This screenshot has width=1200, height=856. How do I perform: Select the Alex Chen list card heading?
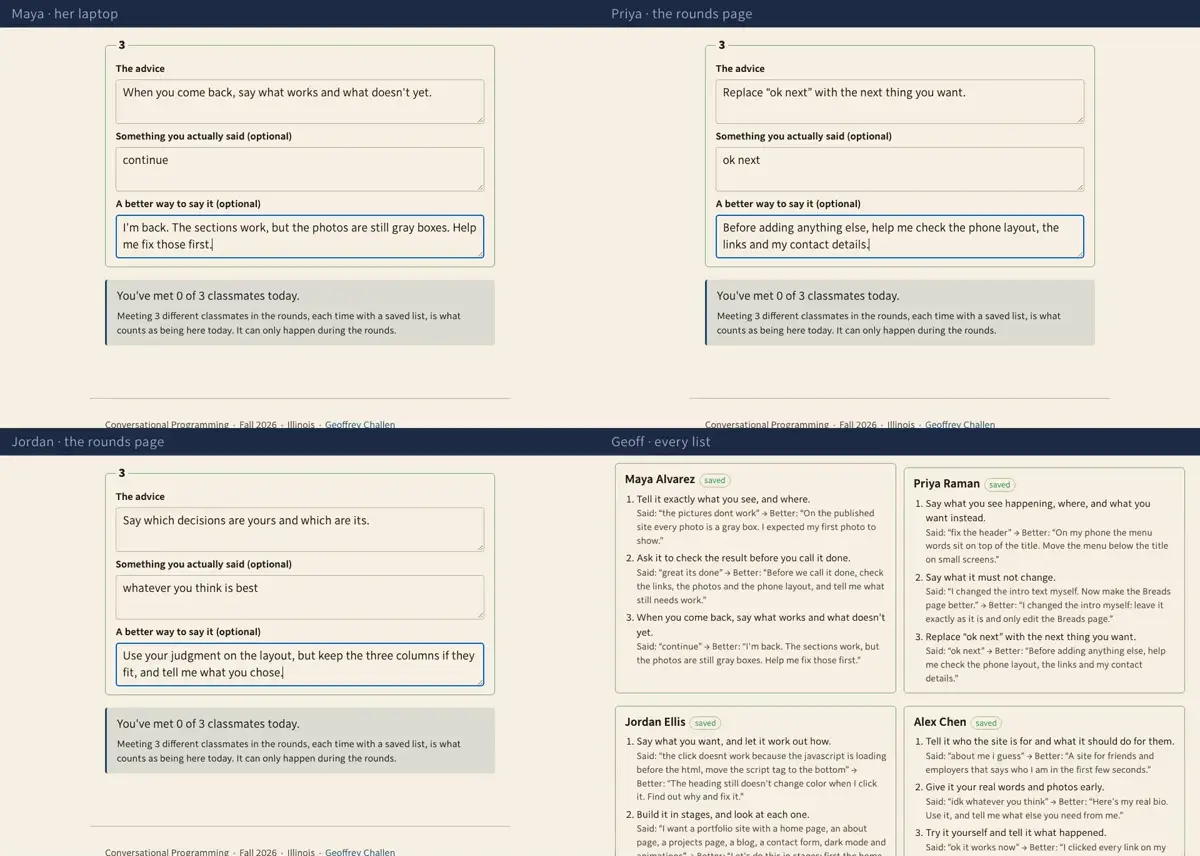point(940,722)
